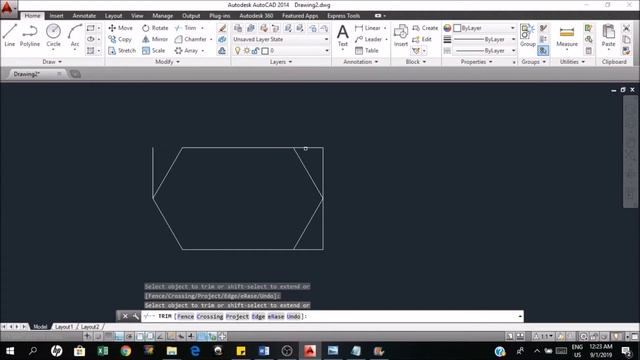Click the Ellipse tool in Draw panel

[x=91, y=39]
